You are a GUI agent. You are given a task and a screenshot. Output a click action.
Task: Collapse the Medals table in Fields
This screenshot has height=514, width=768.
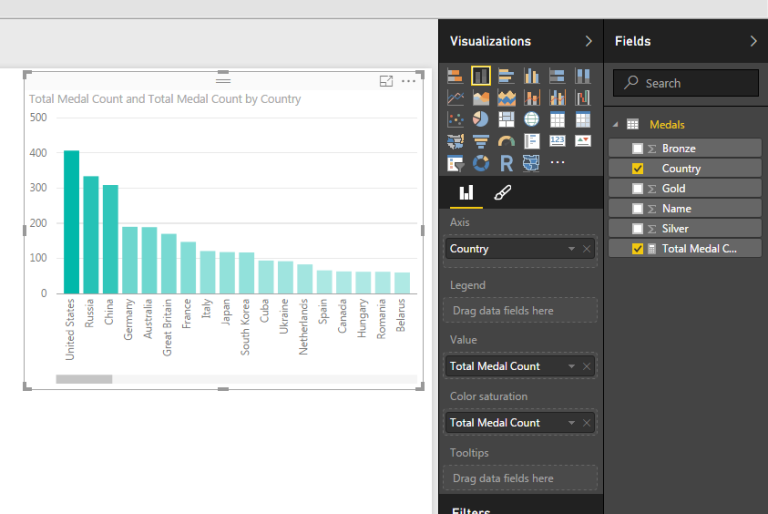coord(616,124)
